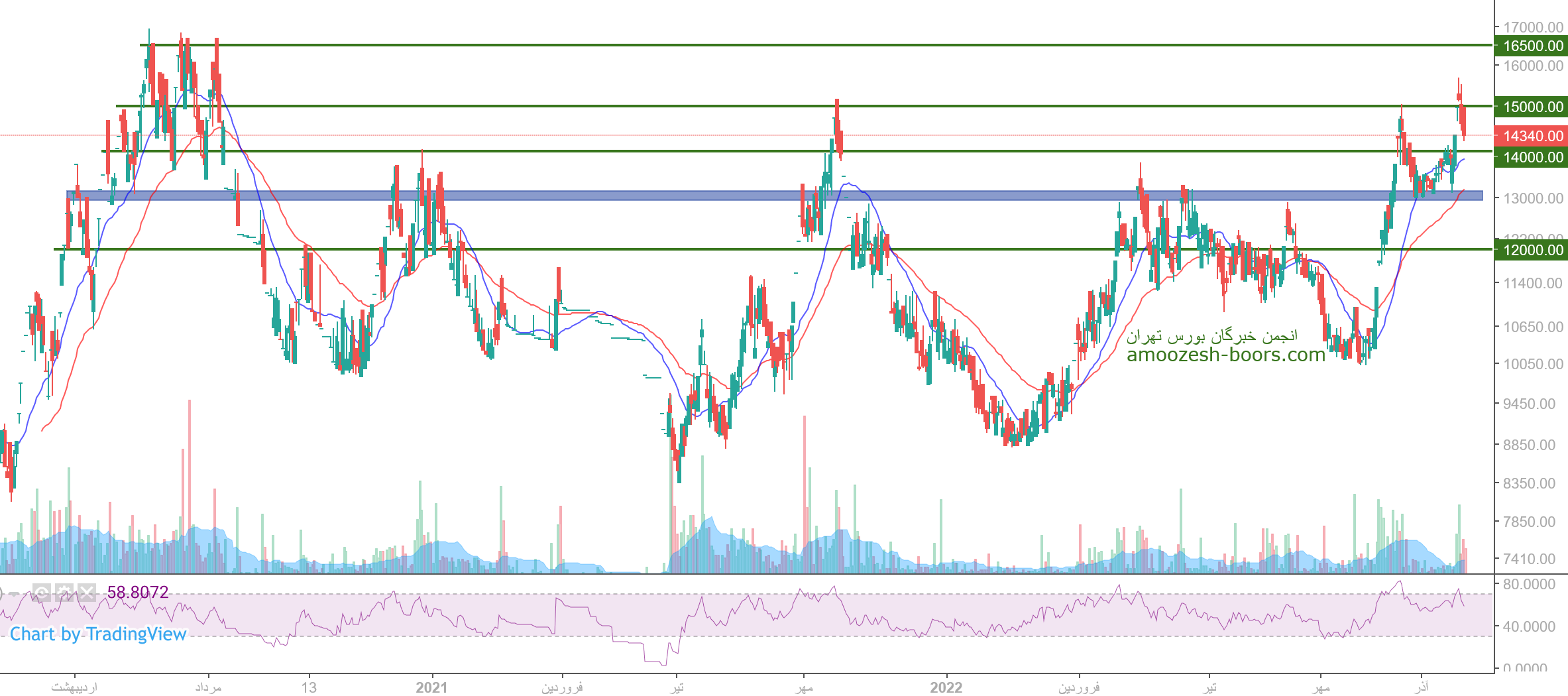The width and height of the screenshot is (1568, 696).
Task: Click the 13 date label on time axis
Action: pos(309,687)
